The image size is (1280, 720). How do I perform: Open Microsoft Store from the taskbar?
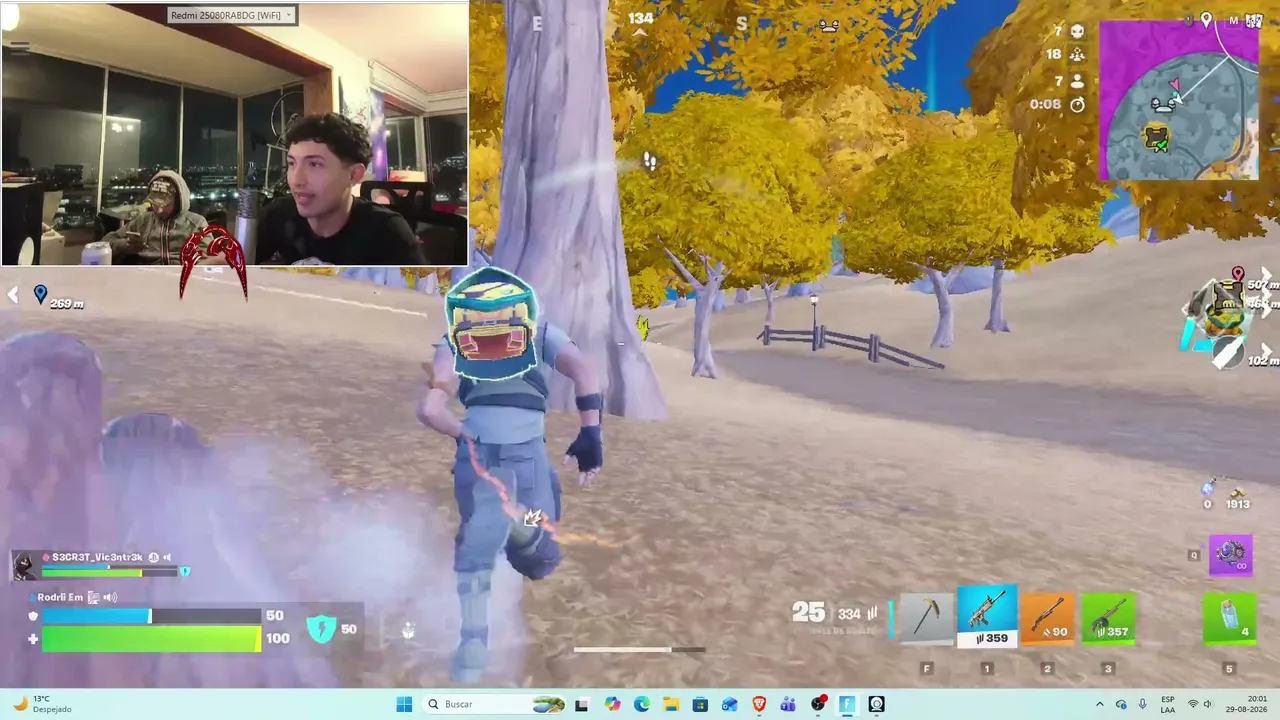(x=700, y=704)
